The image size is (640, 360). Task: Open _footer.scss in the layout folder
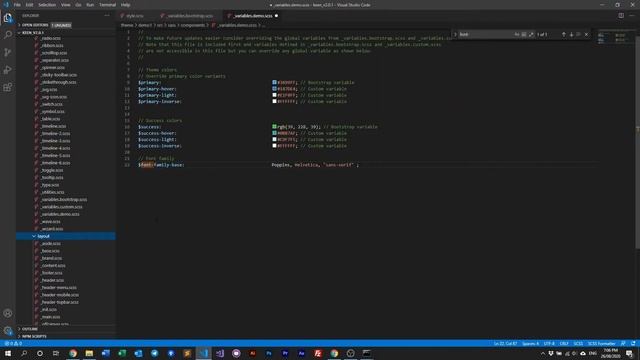coord(52,273)
